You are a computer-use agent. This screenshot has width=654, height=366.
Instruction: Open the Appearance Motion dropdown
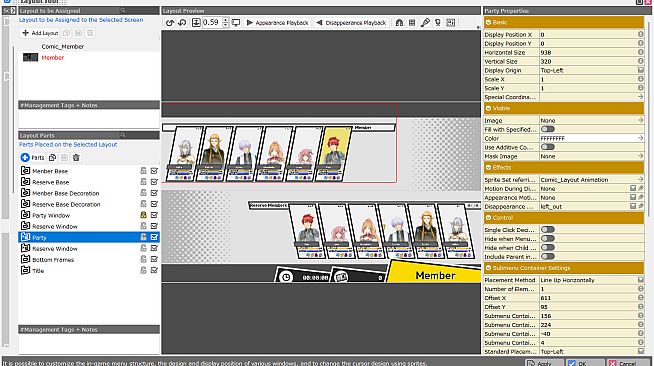tap(633, 197)
